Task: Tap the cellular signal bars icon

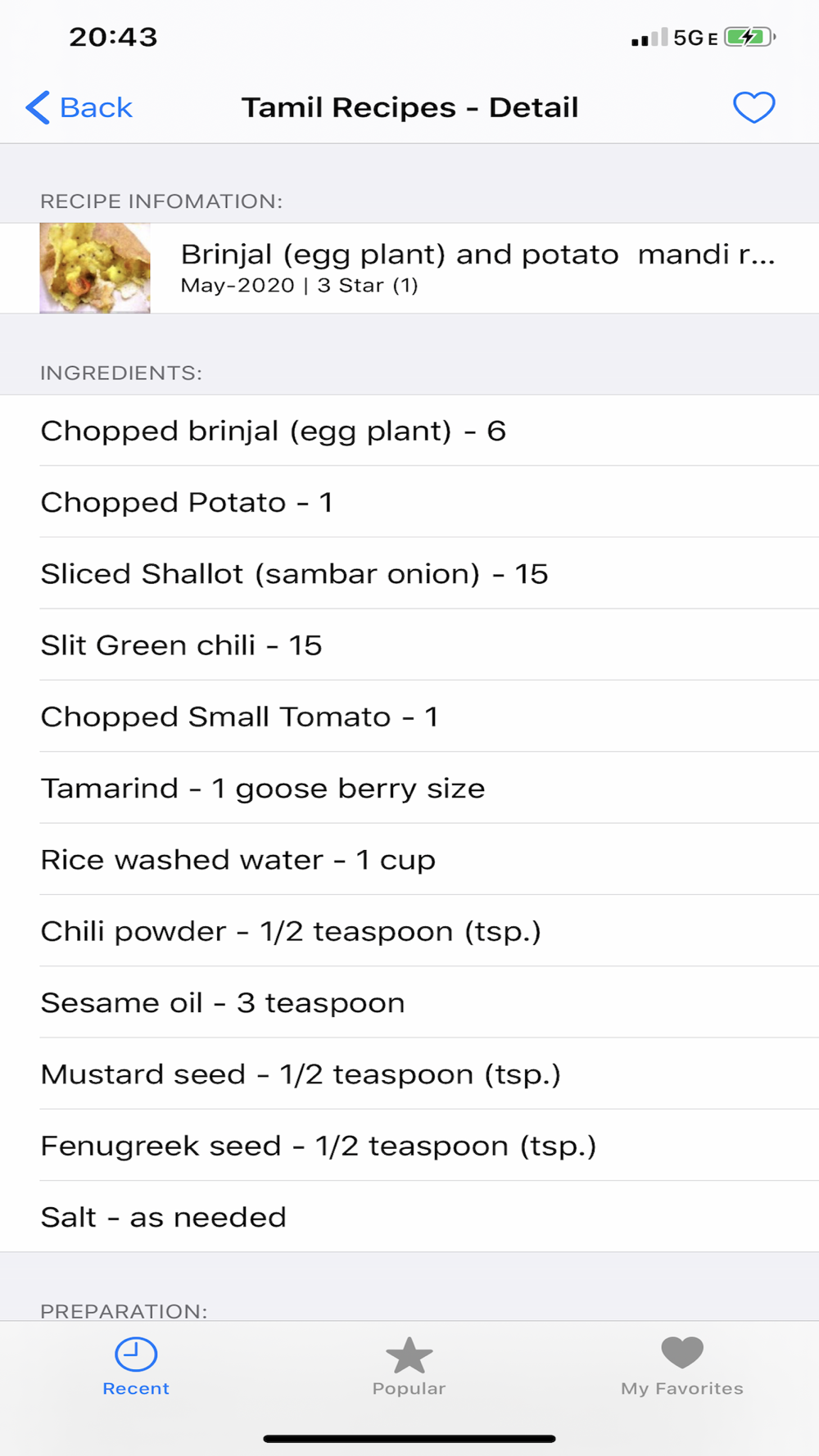Action: [x=649, y=38]
